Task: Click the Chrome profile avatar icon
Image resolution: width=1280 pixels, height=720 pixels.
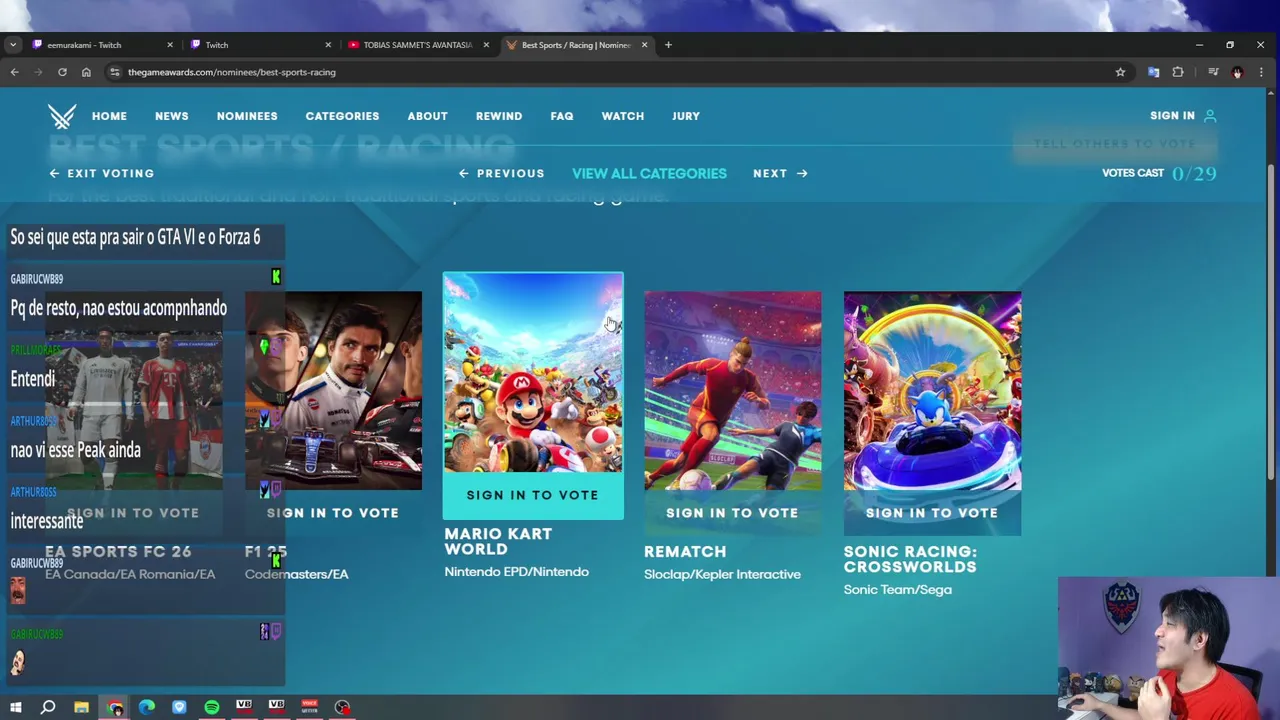Action: [x=1237, y=72]
